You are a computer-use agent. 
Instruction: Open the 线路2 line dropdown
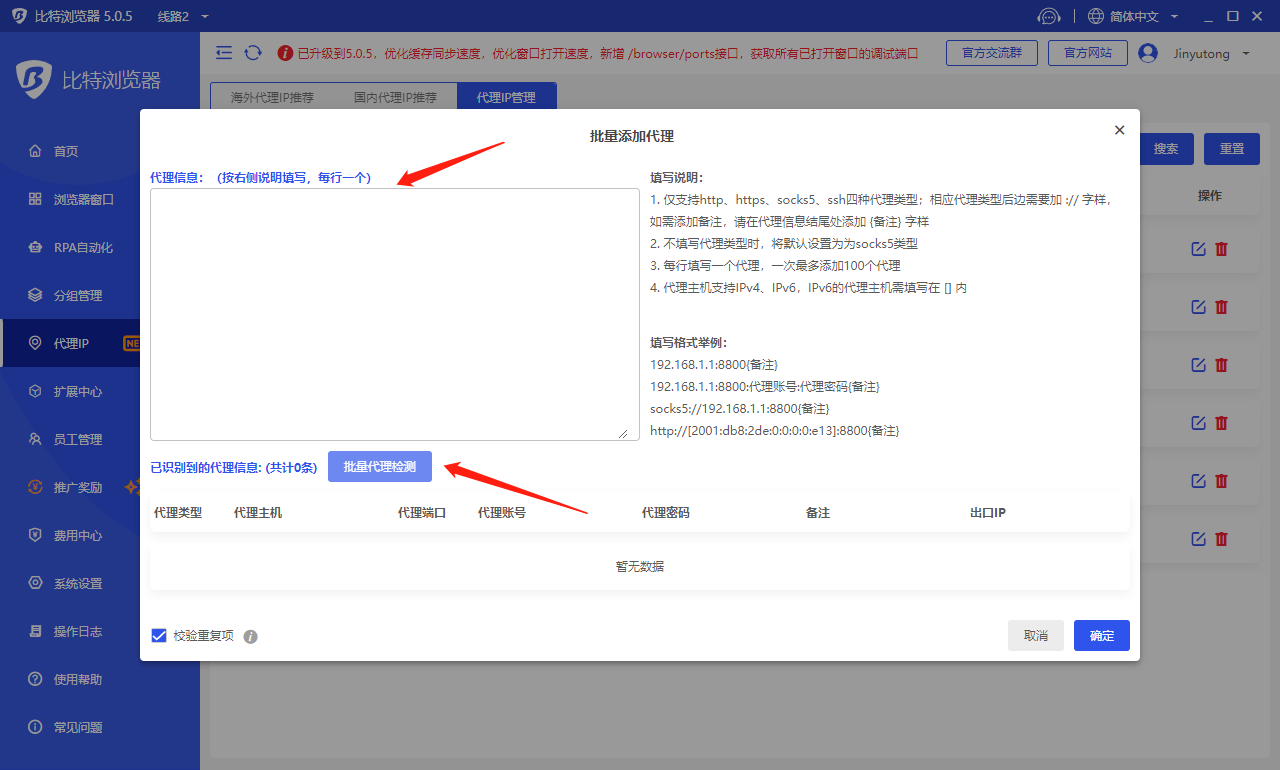coord(183,16)
